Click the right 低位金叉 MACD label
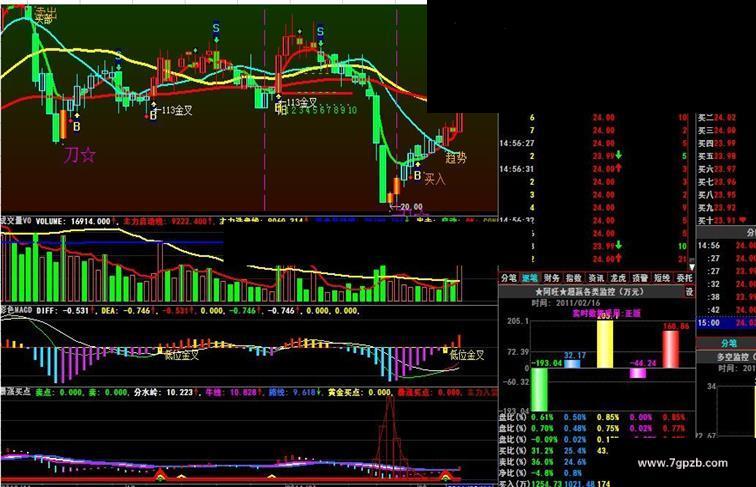 coord(467,355)
